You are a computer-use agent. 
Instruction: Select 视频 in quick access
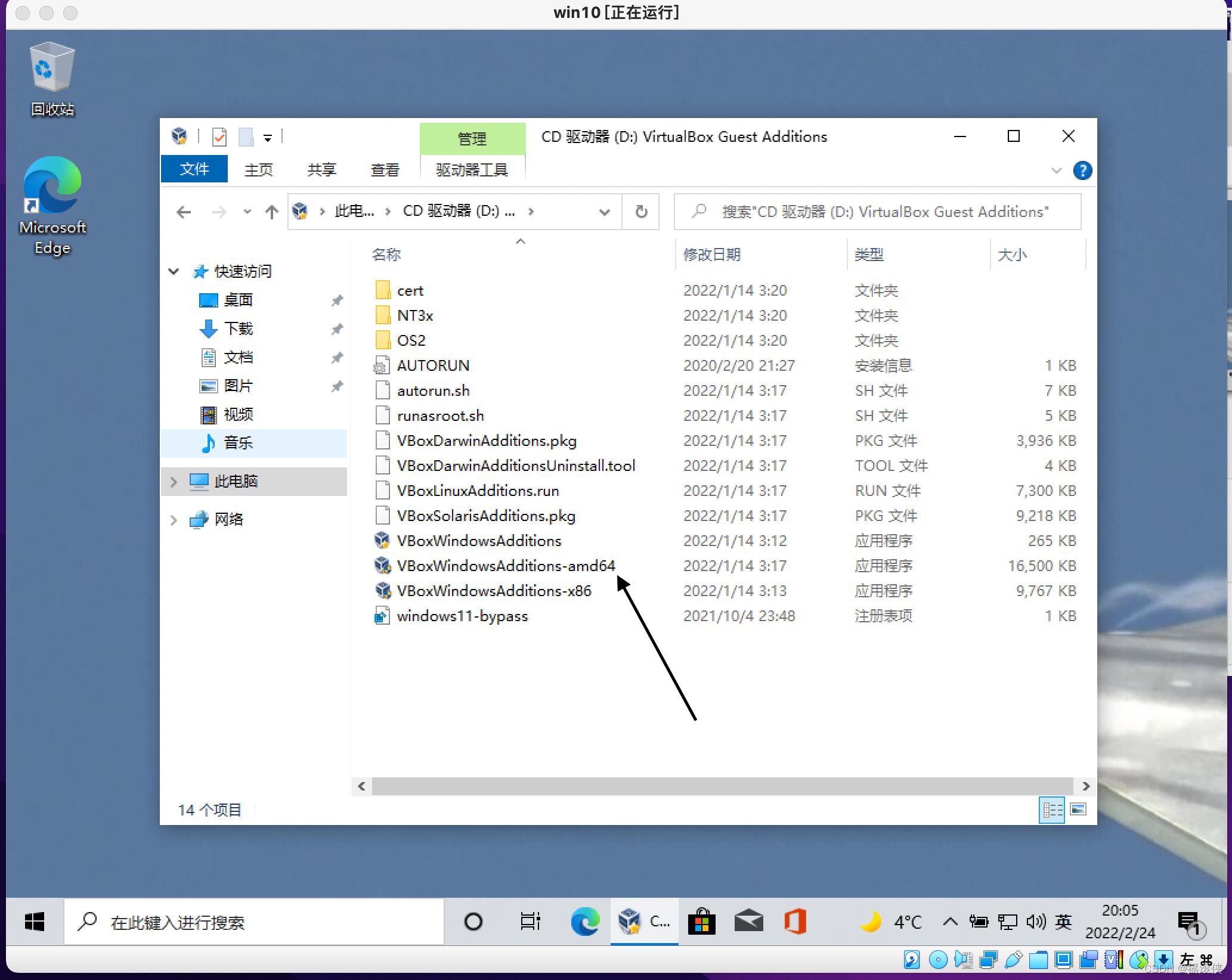tap(238, 414)
